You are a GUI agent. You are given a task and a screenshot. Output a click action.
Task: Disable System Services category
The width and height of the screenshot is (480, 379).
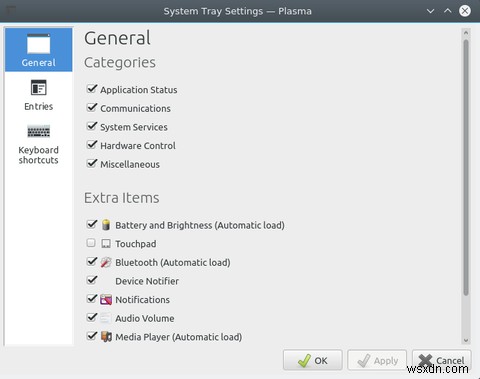(x=91, y=126)
